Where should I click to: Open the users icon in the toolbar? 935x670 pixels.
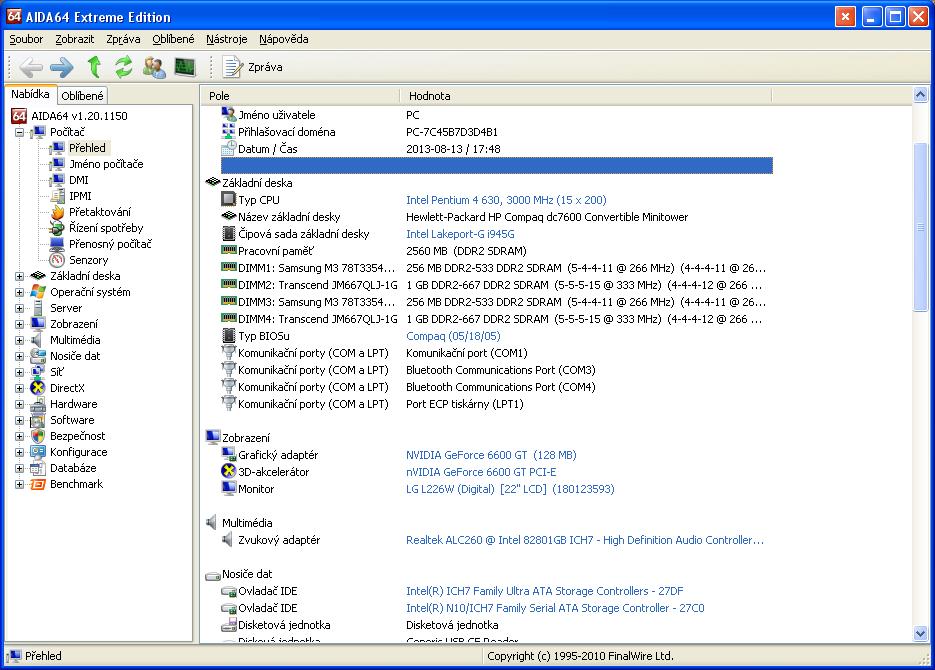pos(154,67)
